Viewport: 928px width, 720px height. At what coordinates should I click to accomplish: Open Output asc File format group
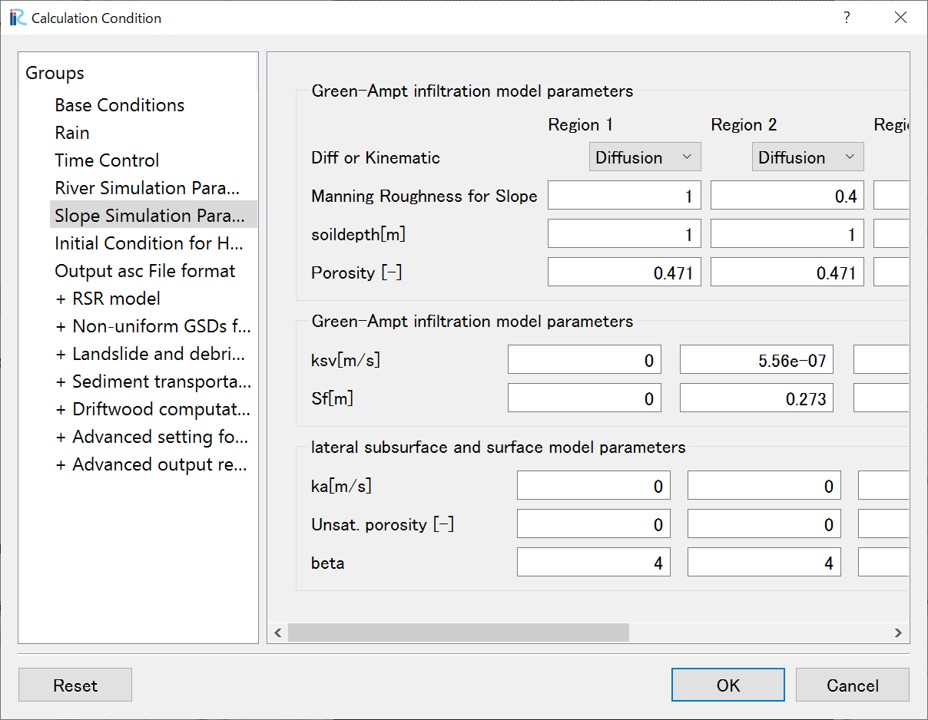click(x=145, y=271)
